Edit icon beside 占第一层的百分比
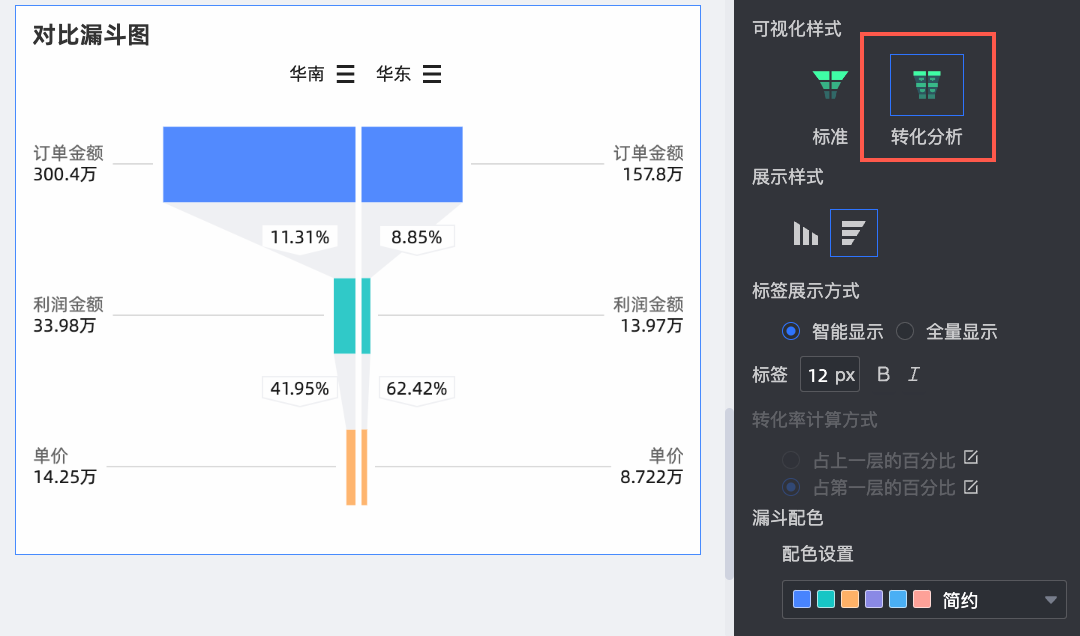The width and height of the screenshot is (1080, 636). (x=970, y=487)
